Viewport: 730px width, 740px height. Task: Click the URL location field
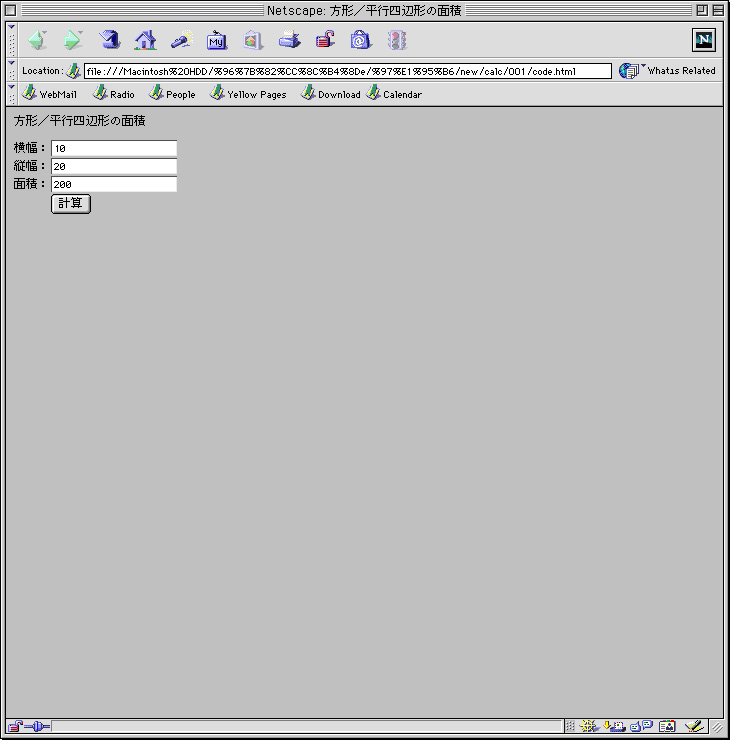click(x=348, y=71)
